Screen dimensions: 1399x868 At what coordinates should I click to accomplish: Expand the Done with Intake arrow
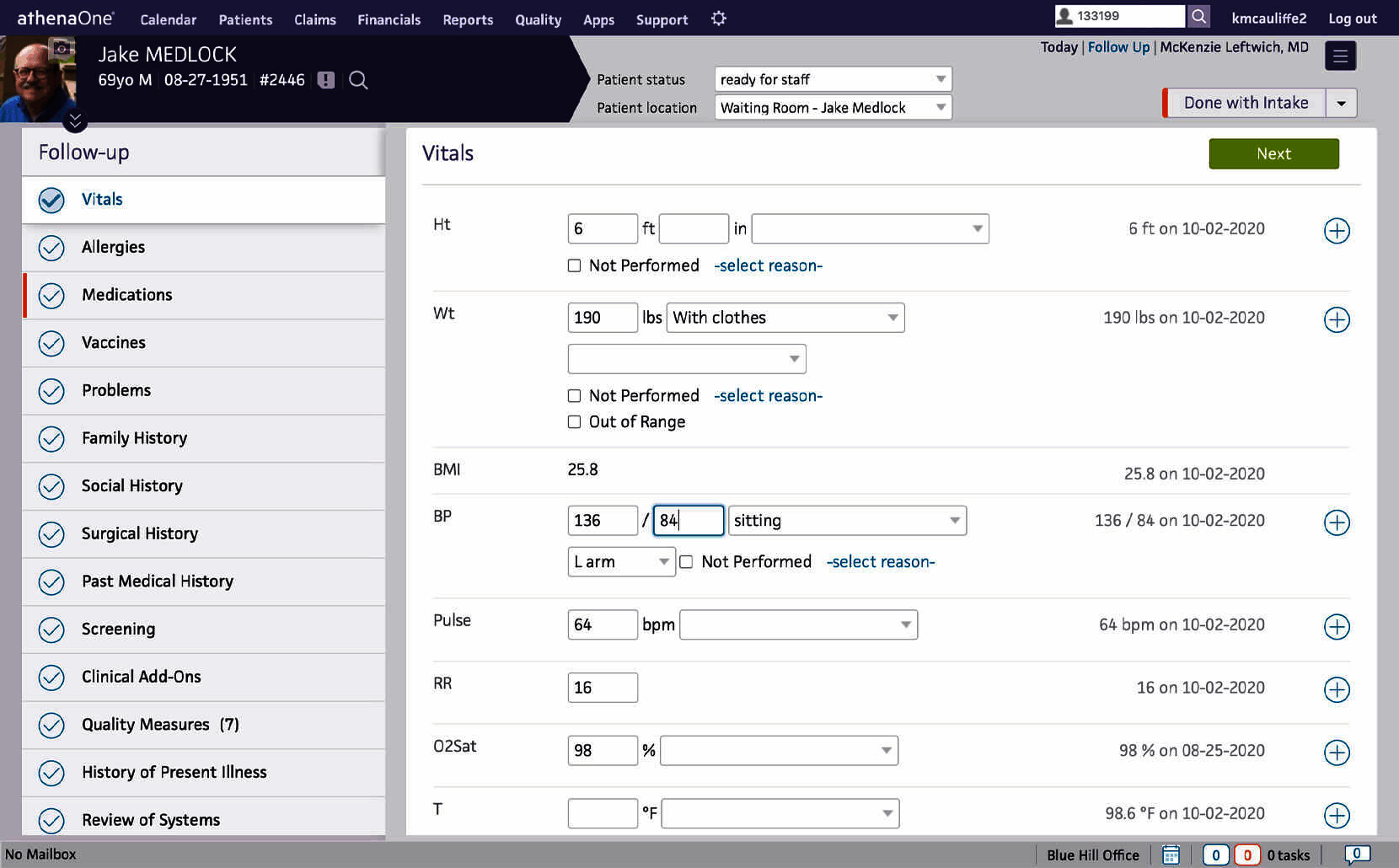point(1341,102)
